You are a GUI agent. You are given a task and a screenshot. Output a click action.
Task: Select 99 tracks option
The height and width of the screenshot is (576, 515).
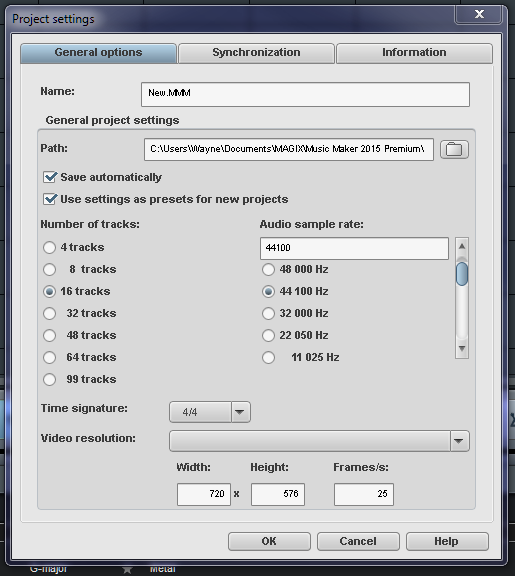click(x=50, y=379)
